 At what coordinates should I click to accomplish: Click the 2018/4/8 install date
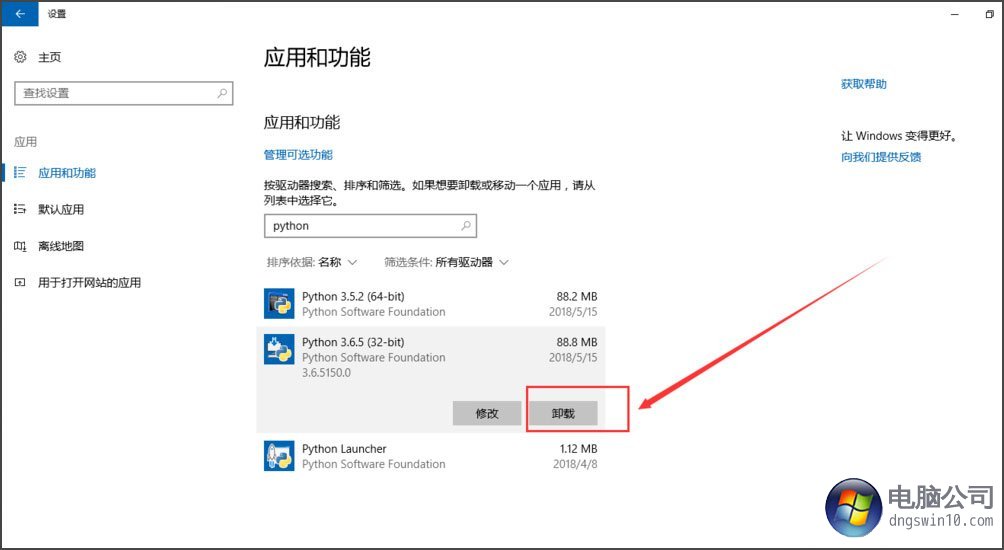[575, 464]
